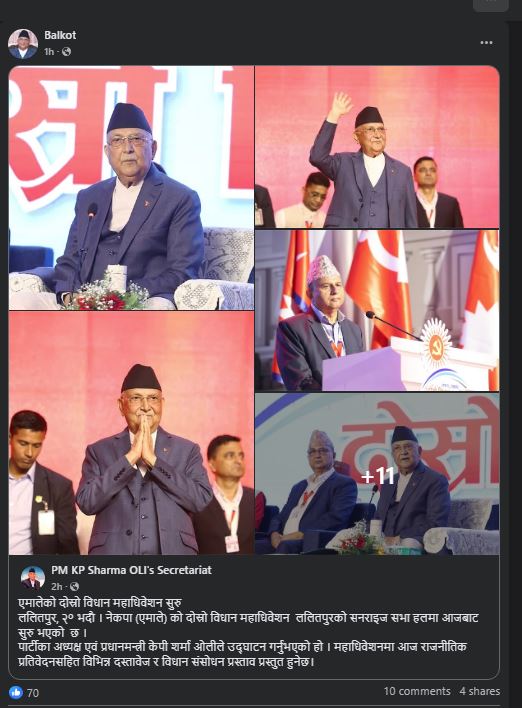Click the button at the top right edge
The image size is (522, 708).
[x=491, y=4]
